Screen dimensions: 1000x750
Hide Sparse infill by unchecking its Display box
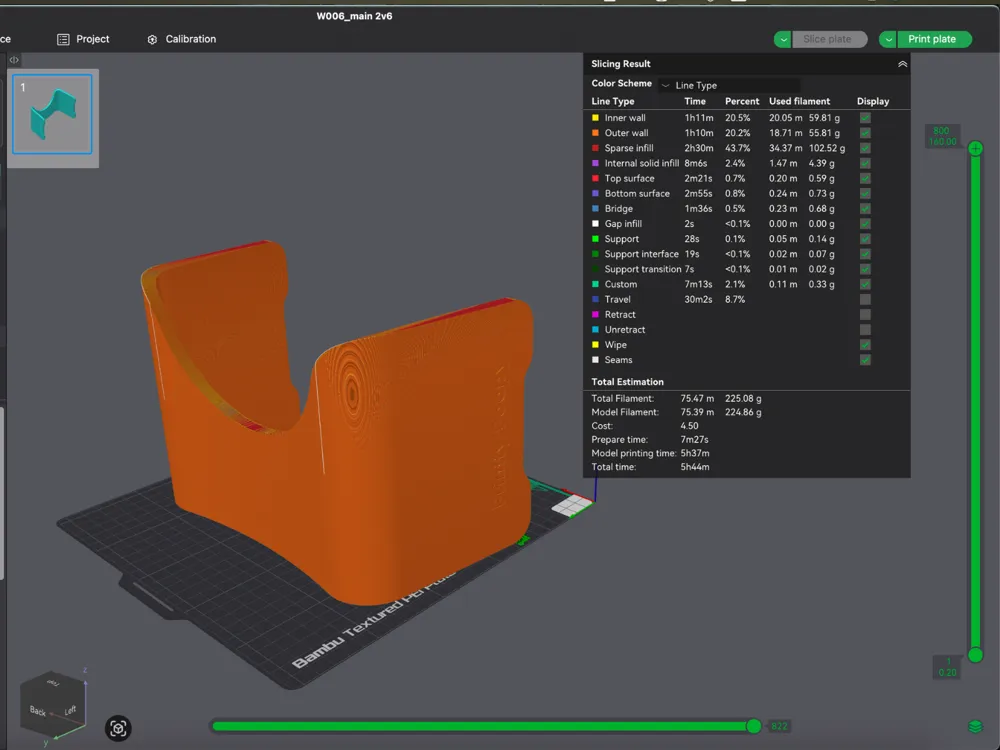coord(864,148)
